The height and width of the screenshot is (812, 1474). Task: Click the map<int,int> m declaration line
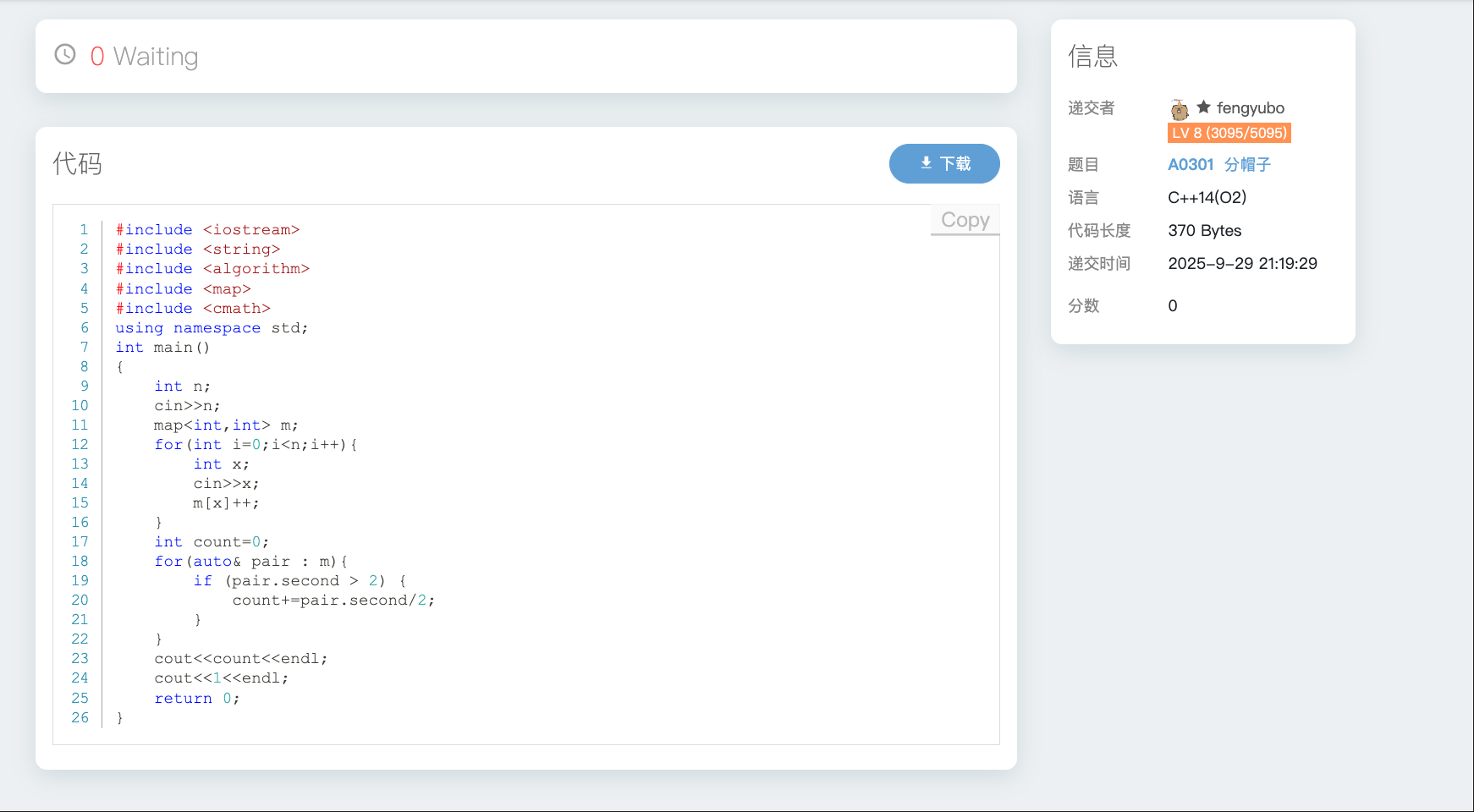(x=226, y=425)
